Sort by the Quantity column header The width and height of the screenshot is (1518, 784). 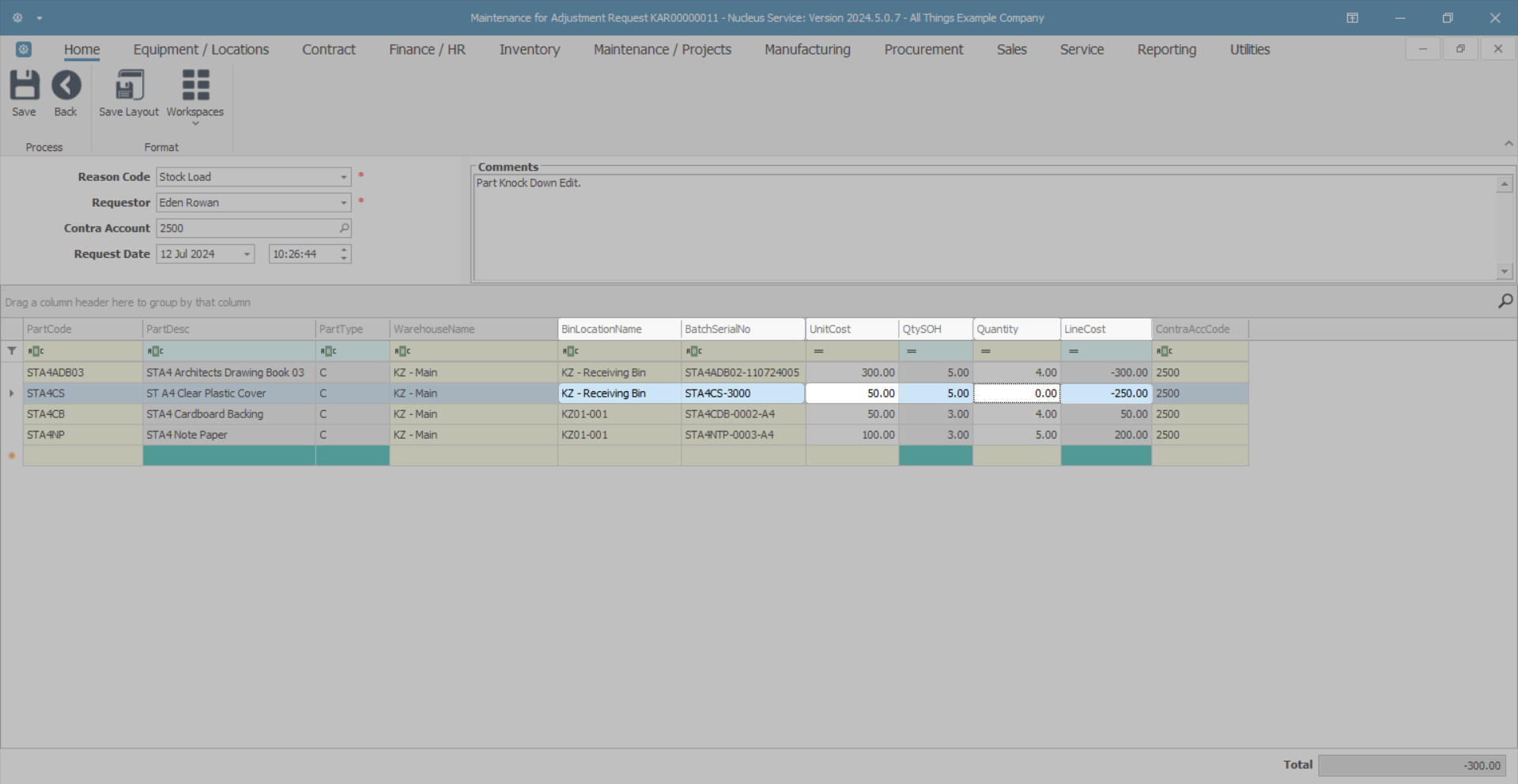[x=1017, y=329]
